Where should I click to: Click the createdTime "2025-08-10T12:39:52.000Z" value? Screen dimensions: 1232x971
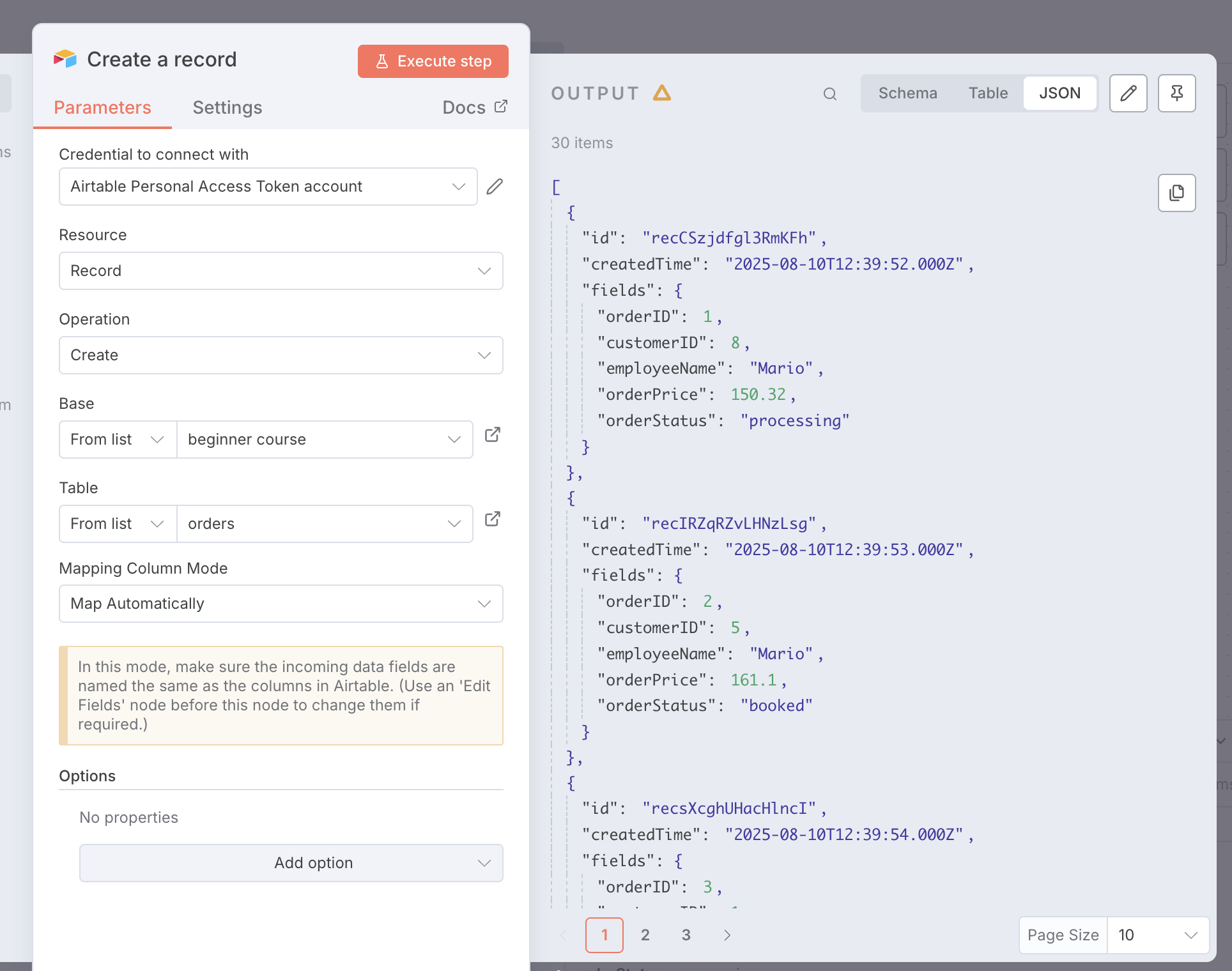coord(844,264)
